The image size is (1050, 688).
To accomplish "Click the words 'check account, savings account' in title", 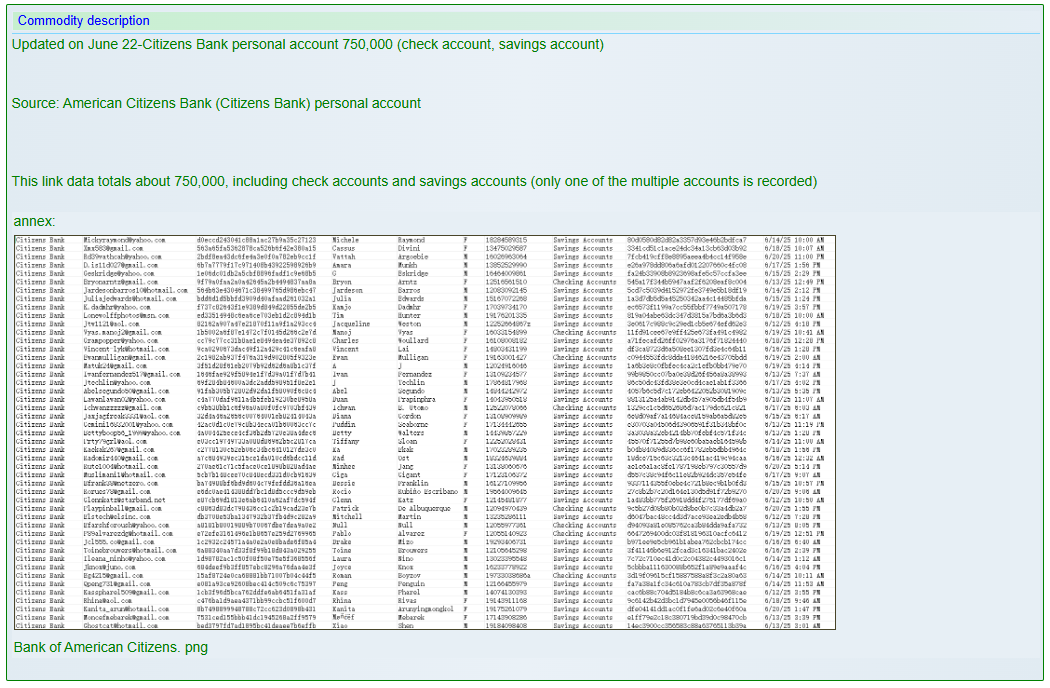I will click(x=502, y=44).
